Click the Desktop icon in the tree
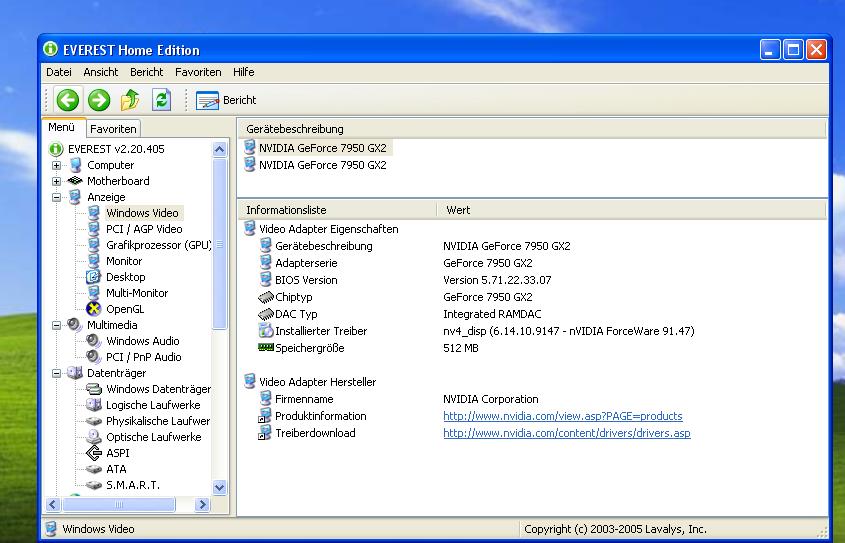Viewport: 845px width, 543px height. click(x=93, y=277)
